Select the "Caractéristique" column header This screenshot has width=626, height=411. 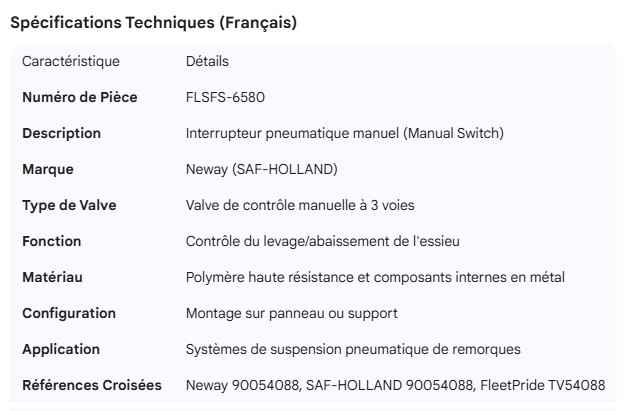point(71,62)
